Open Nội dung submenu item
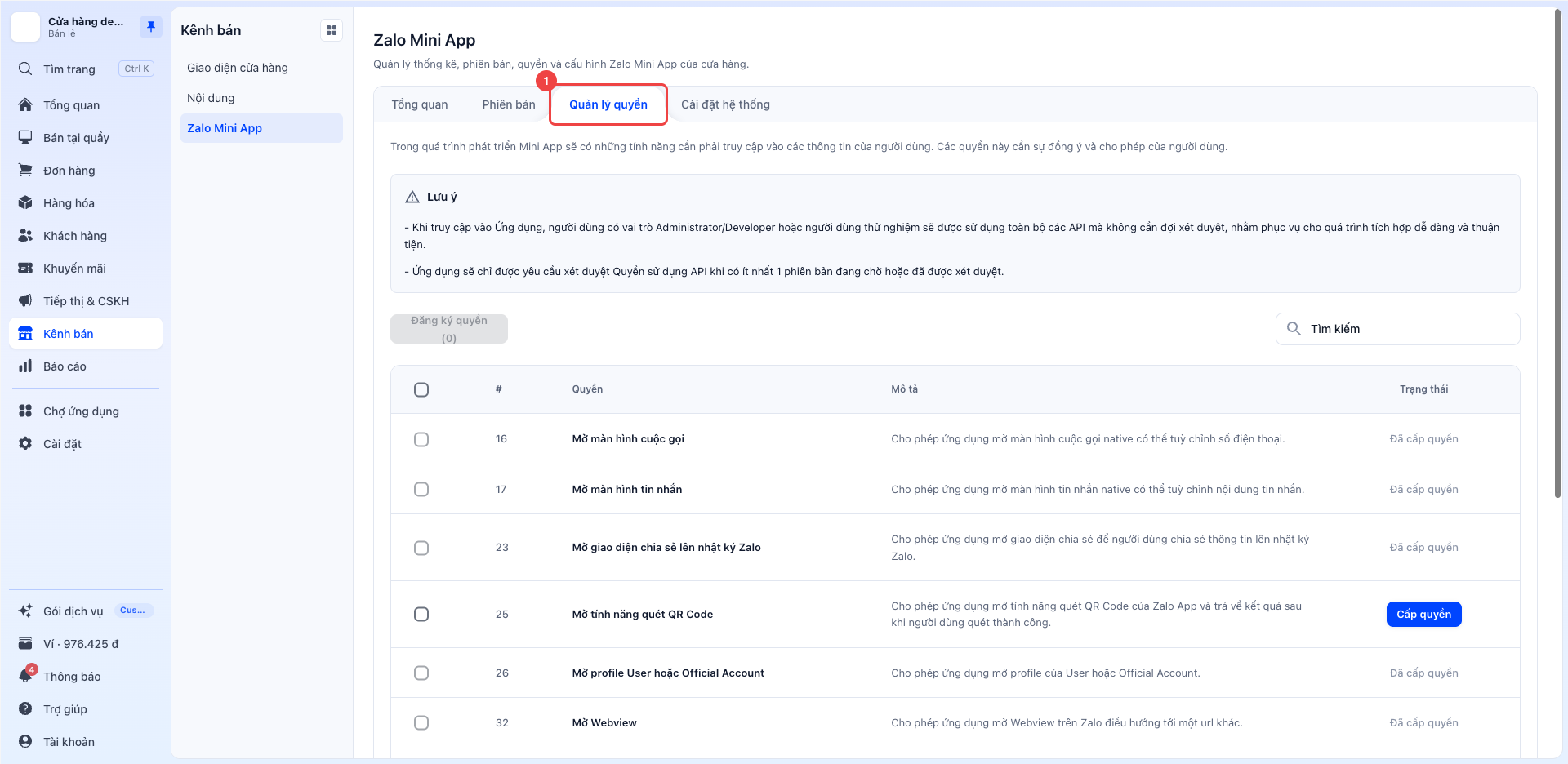Screen dimensions: 1568x764 tap(261, 98)
